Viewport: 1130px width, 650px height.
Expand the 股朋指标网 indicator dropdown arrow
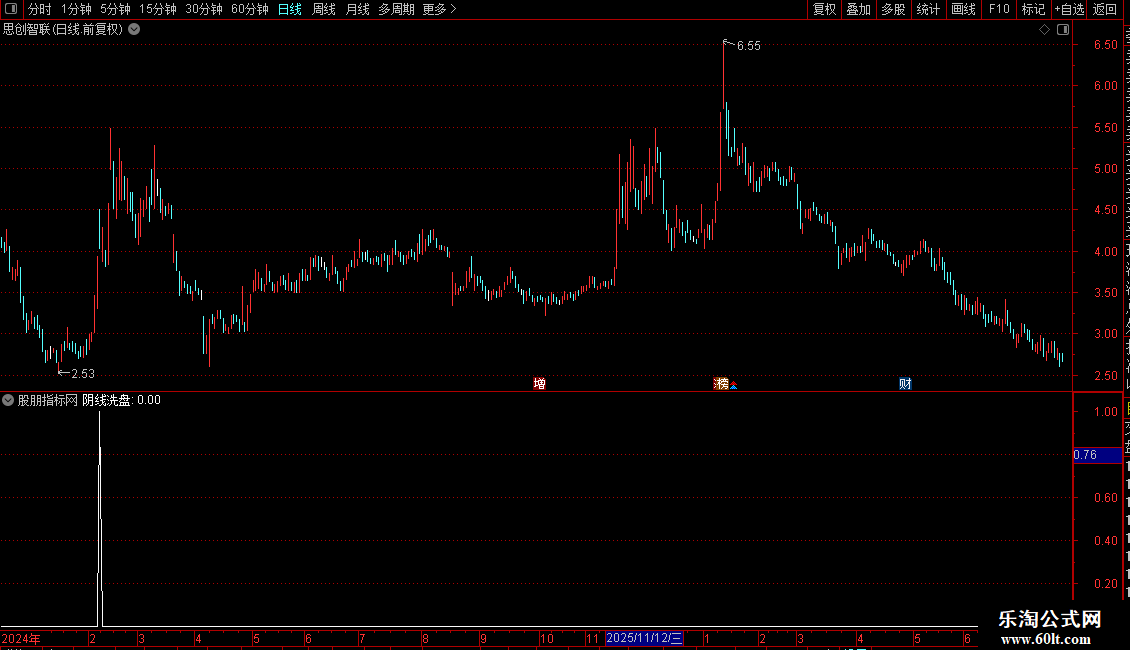click(8, 400)
